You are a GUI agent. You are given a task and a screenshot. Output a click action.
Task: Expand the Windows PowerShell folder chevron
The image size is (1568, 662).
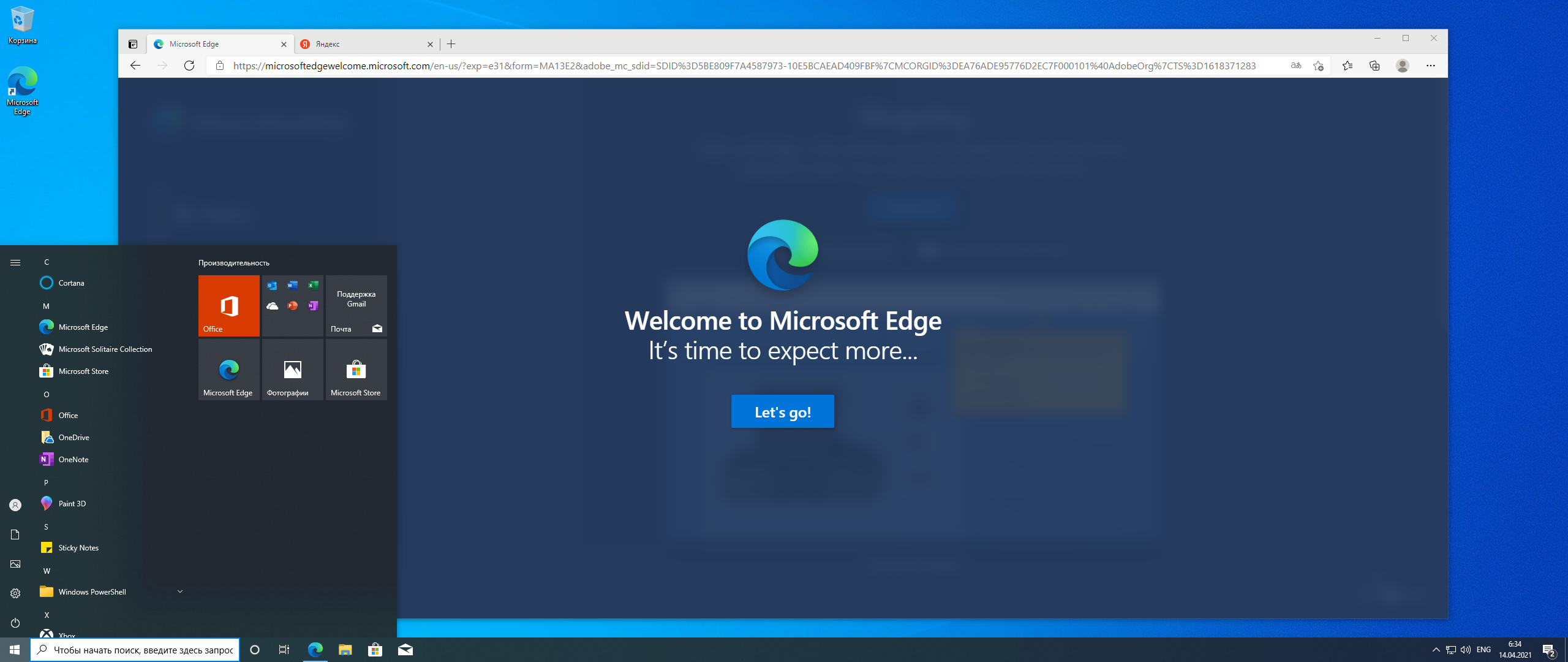click(180, 592)
